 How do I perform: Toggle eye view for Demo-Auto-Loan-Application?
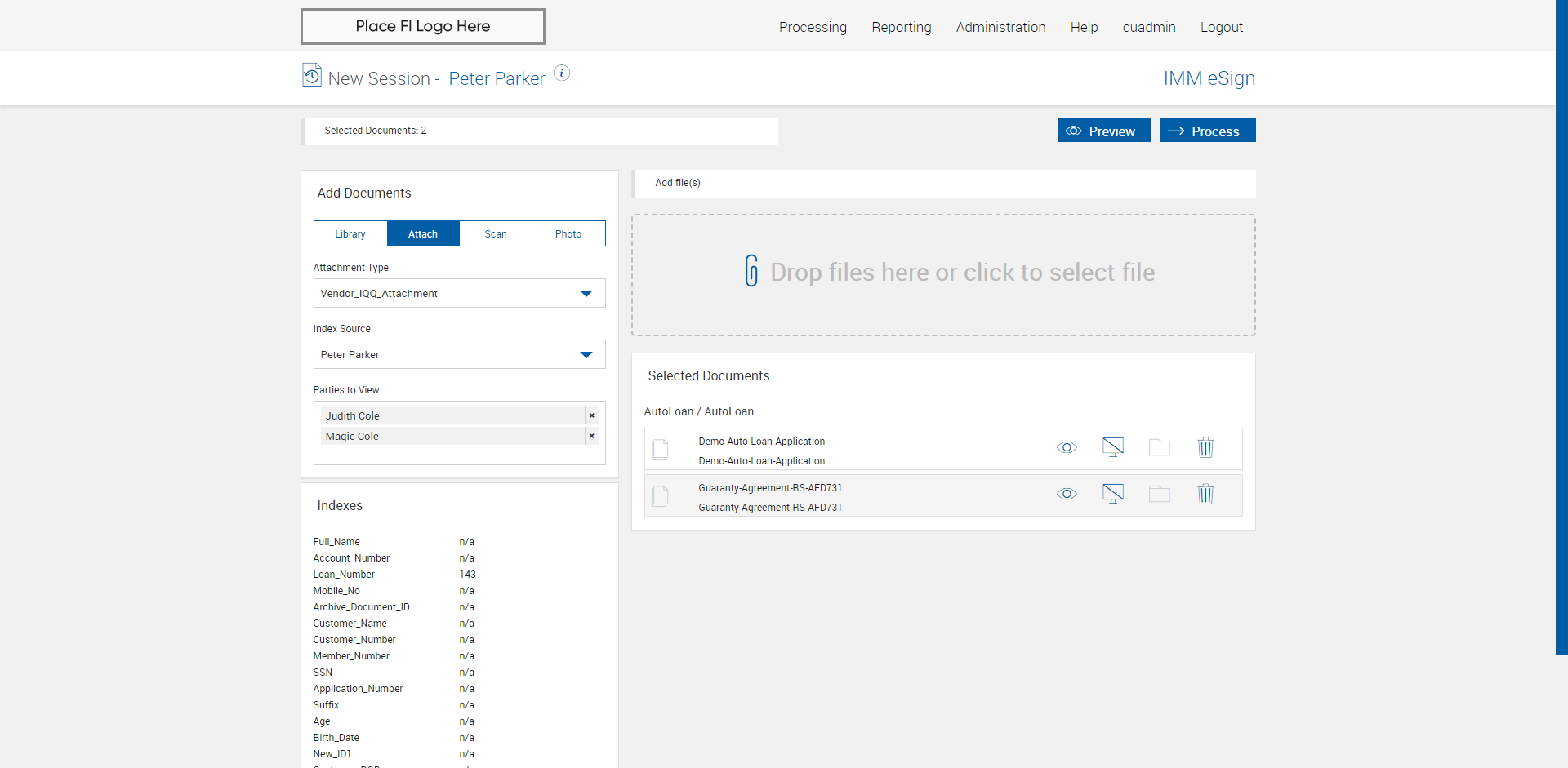(1067, 447)
